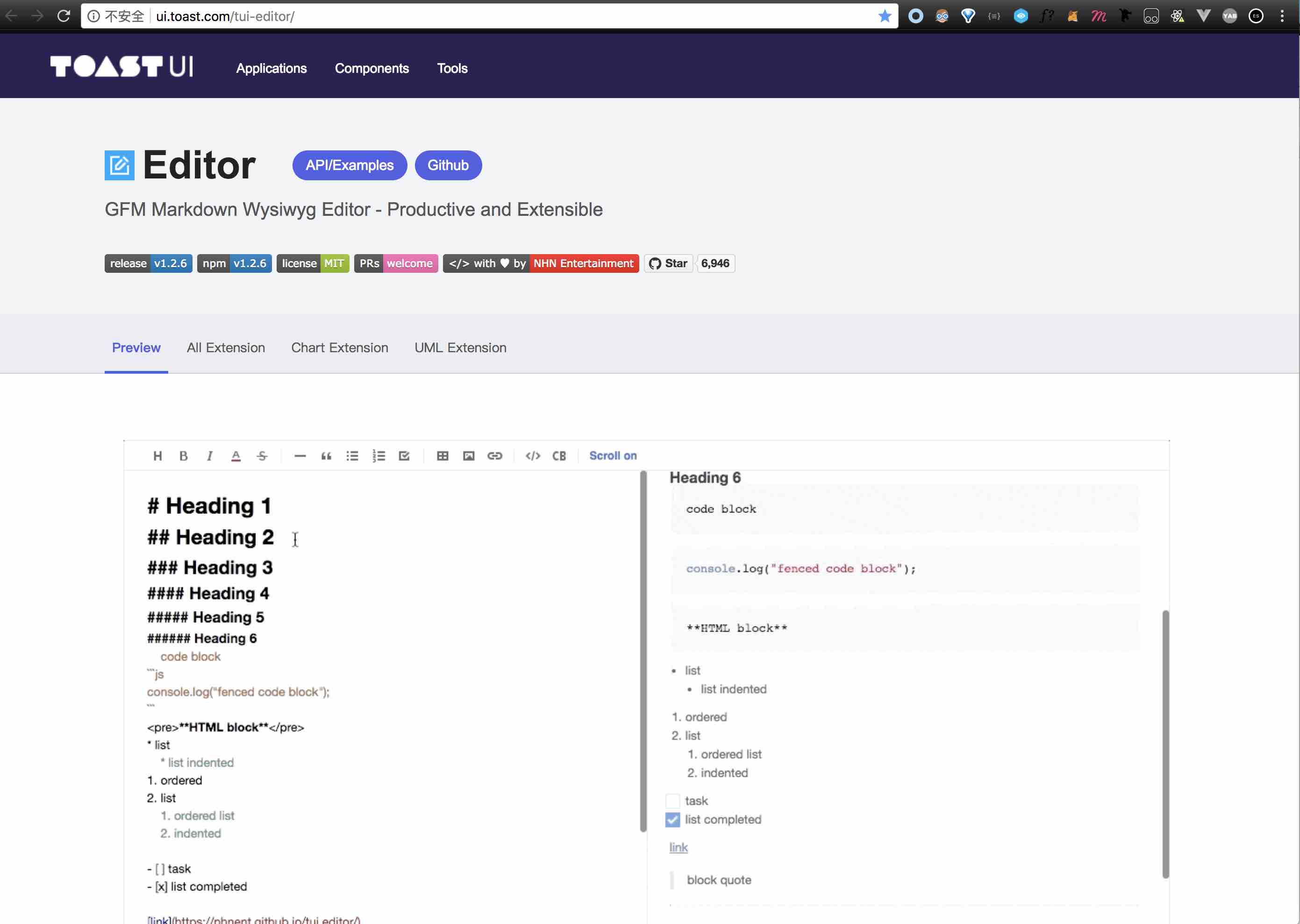Open the text color picker icon

236,456
